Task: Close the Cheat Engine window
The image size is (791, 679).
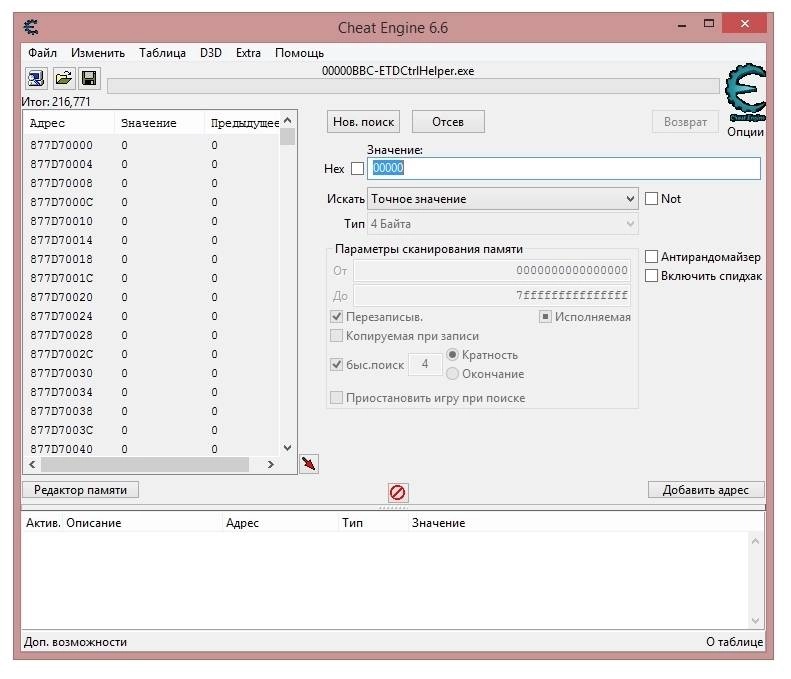Action: (745, 24)
